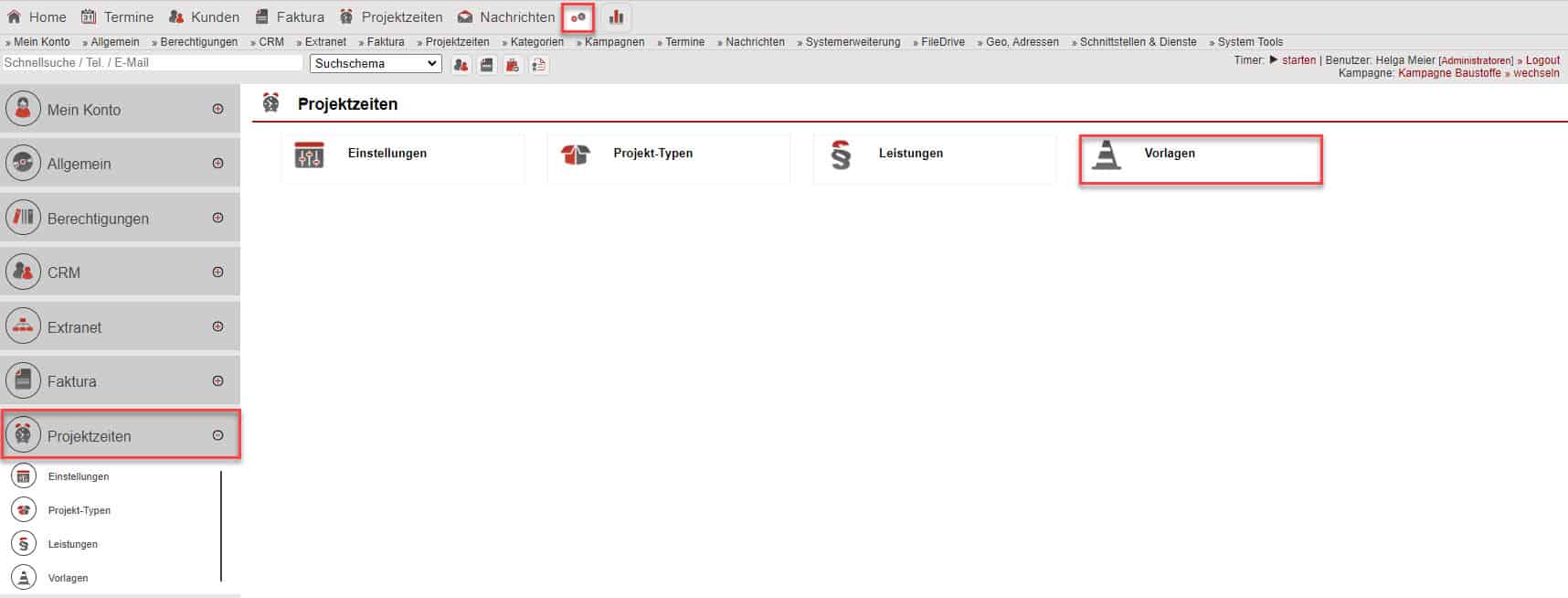Start the timer with 'starten'
1568x598 pixels.
[1298, 60]
